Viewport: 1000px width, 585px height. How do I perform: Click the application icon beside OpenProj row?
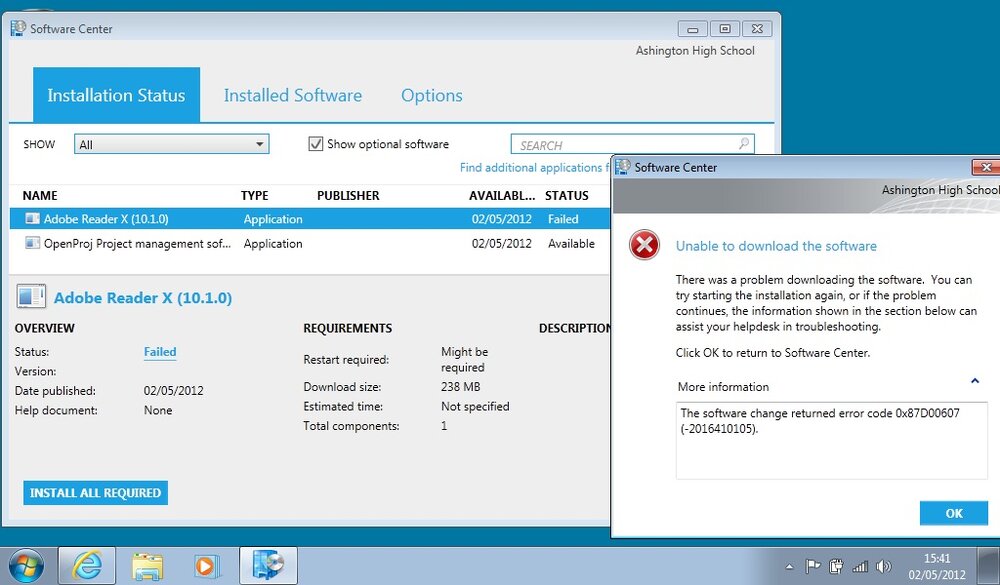click(x=32, y=243)
